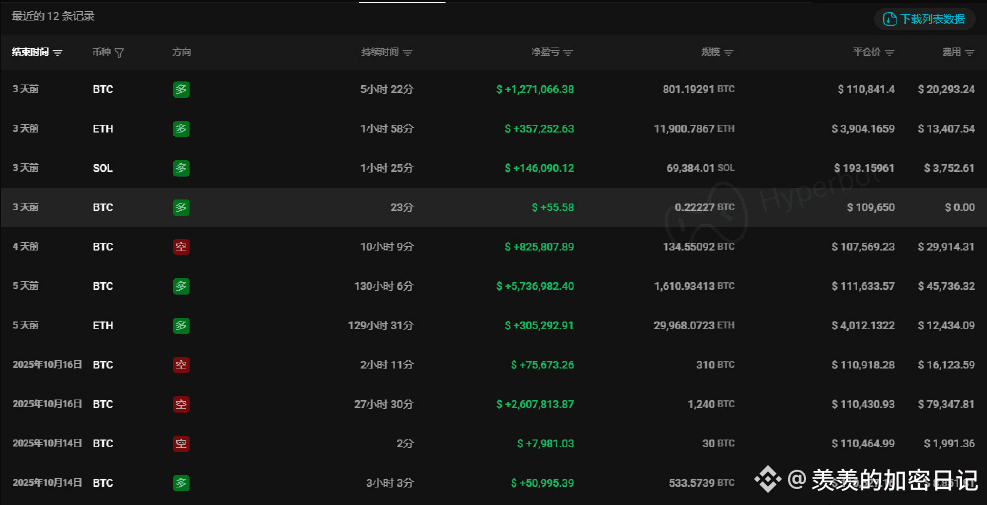987x505 pixels.
Task: Sort by position size icon
Action: (x=728, y=52)
